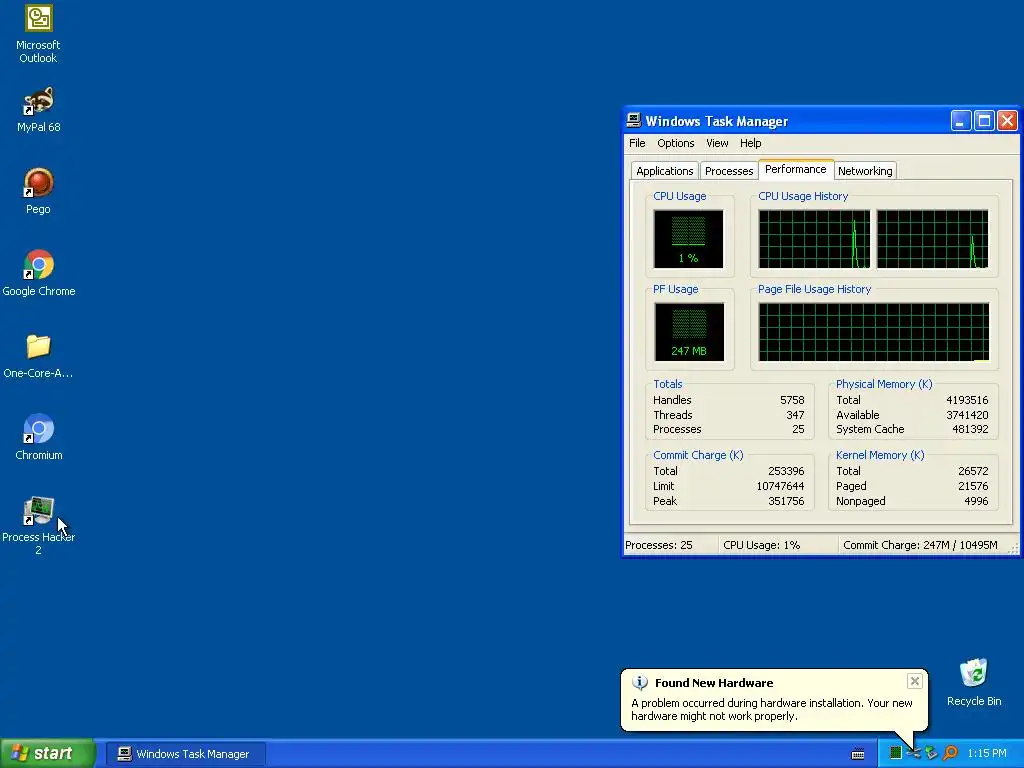Click the status bar Processes: 25 entry

point(658,545)
